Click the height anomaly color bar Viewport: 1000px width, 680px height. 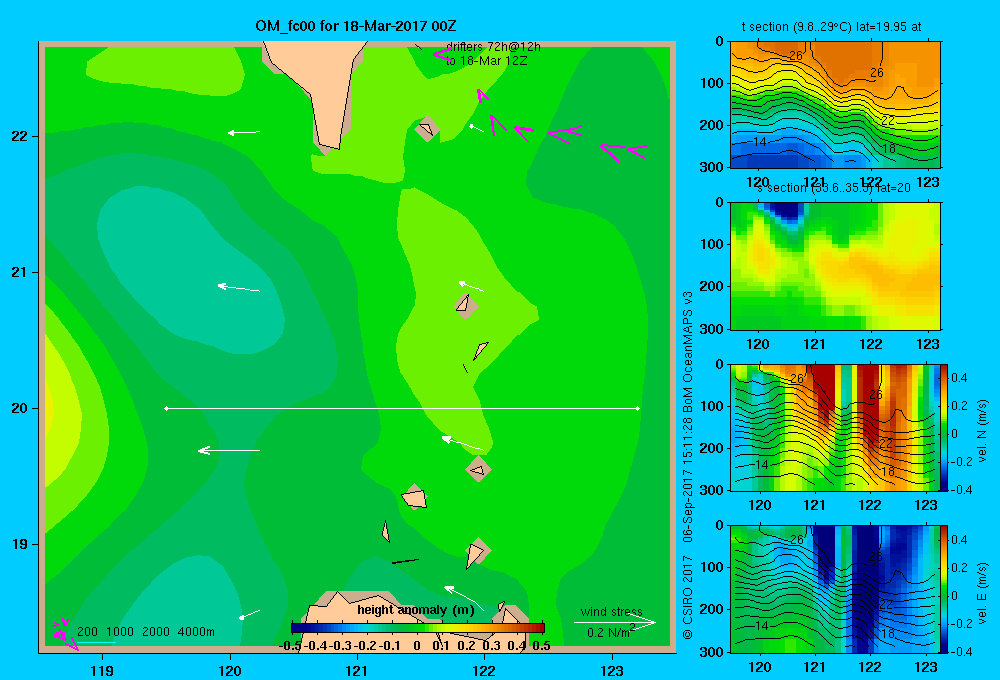(x=418, y=628)
